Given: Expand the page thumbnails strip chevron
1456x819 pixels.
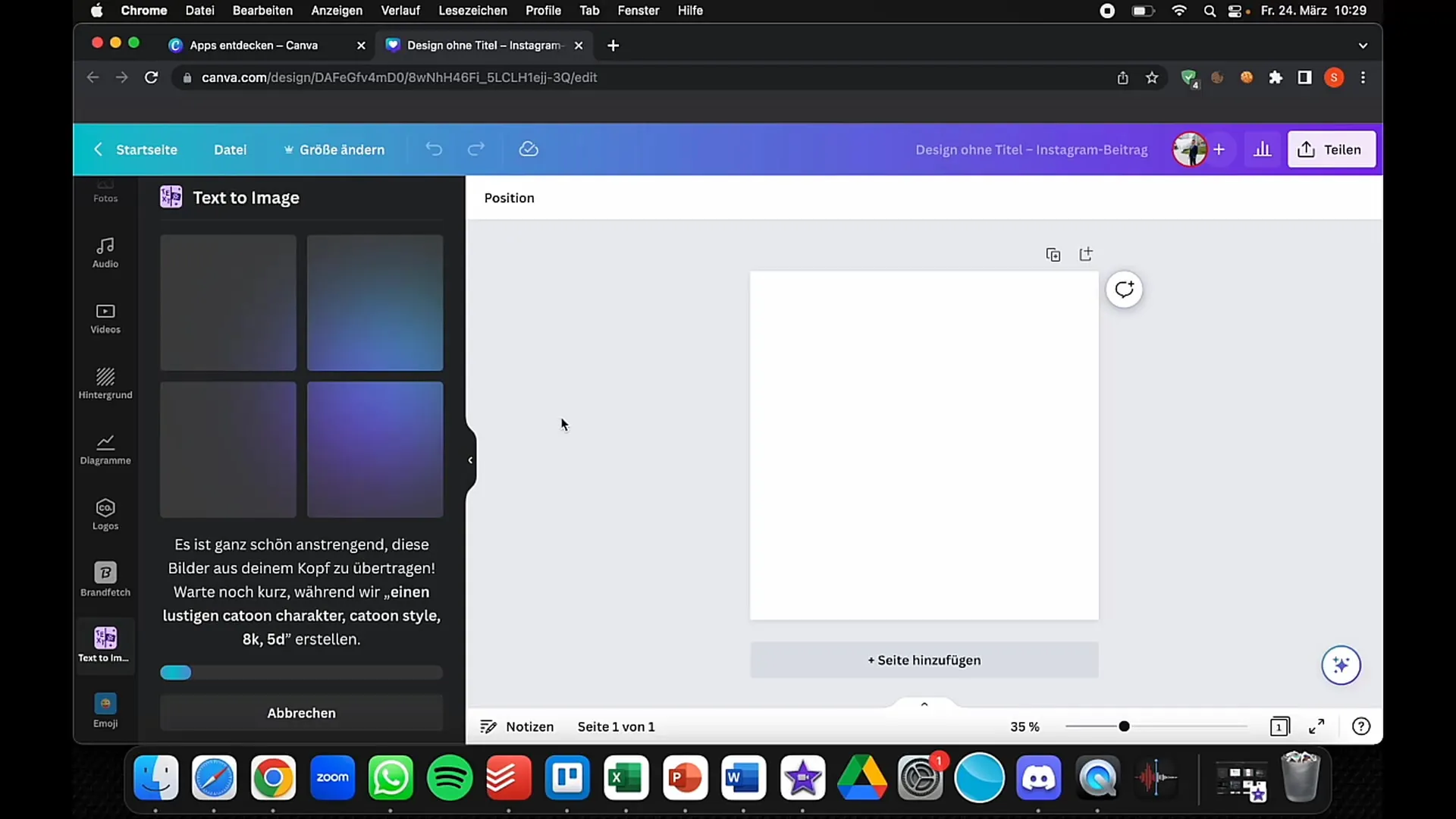Looking at the screenshot, I should [x=924, y=704].
